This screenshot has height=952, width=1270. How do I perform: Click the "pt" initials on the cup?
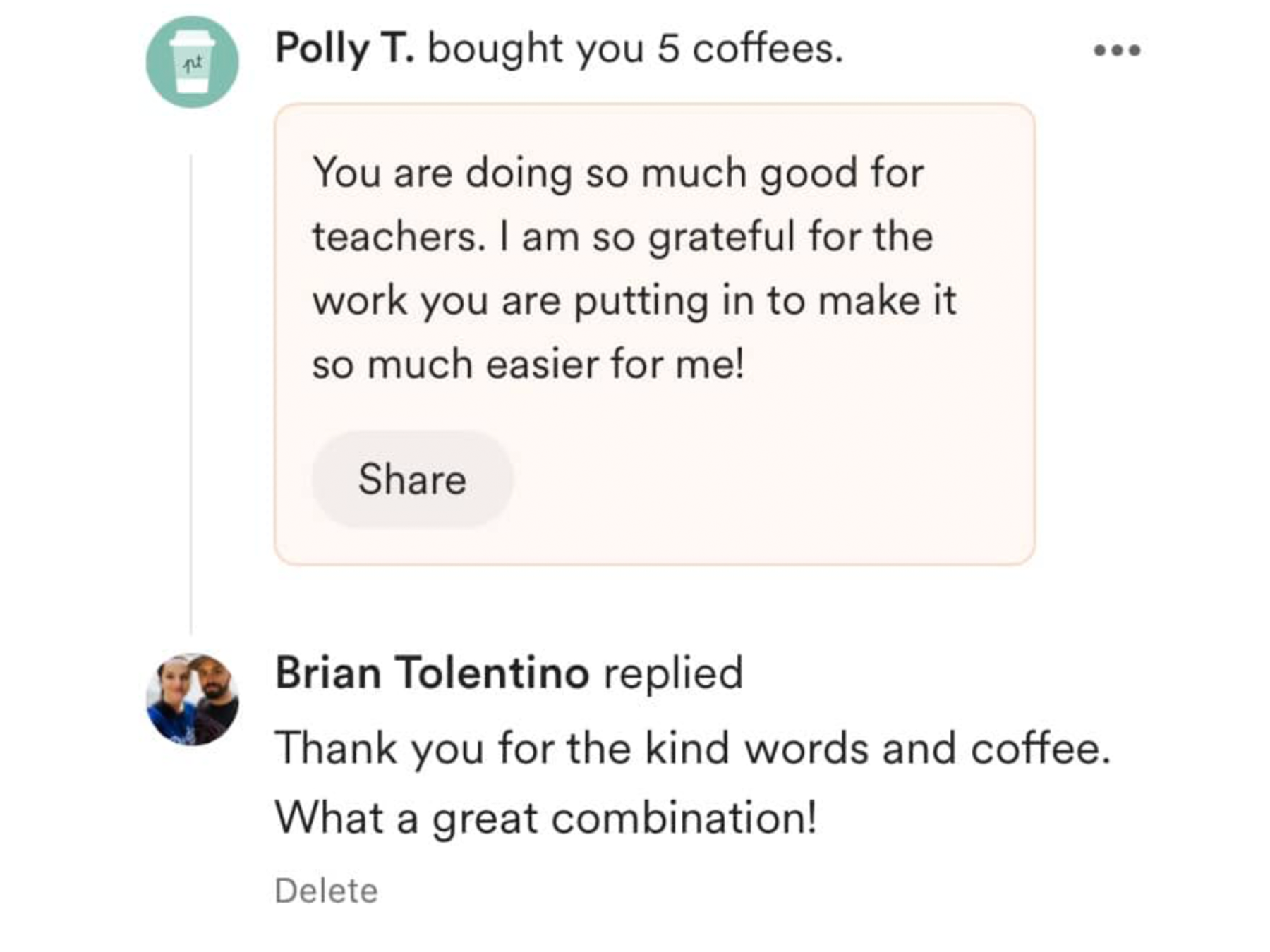(x=192, y=63)
